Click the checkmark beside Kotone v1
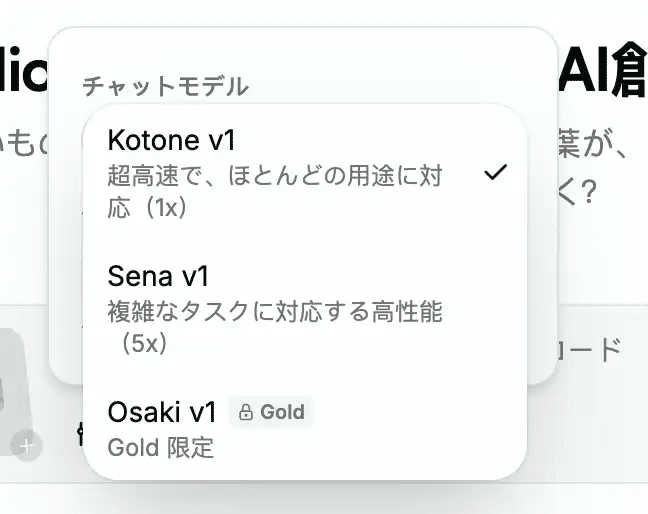Screen dimensions: 648x514 tap(495, 173)
